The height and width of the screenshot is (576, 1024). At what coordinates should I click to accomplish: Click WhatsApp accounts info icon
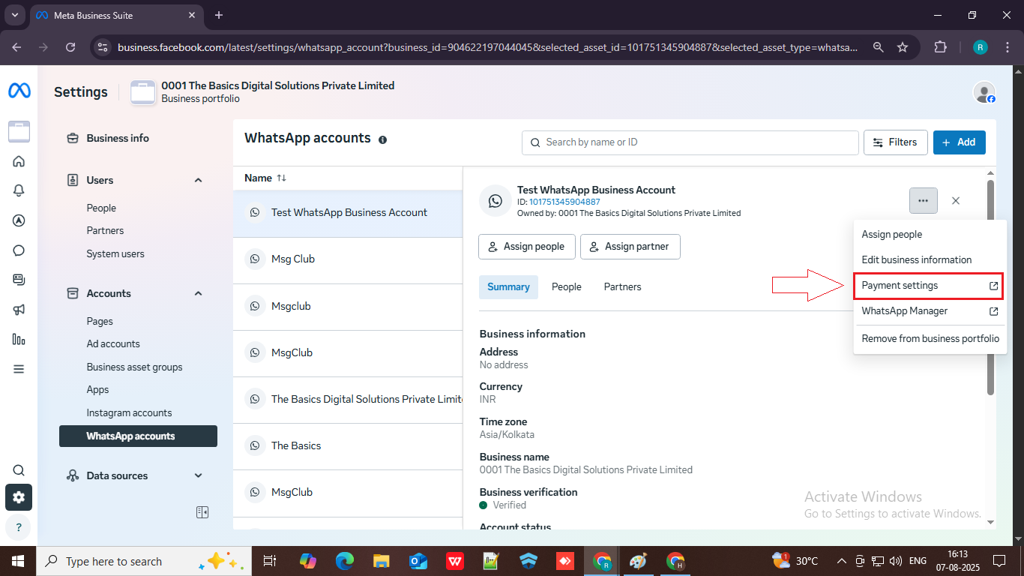point(383,140)
